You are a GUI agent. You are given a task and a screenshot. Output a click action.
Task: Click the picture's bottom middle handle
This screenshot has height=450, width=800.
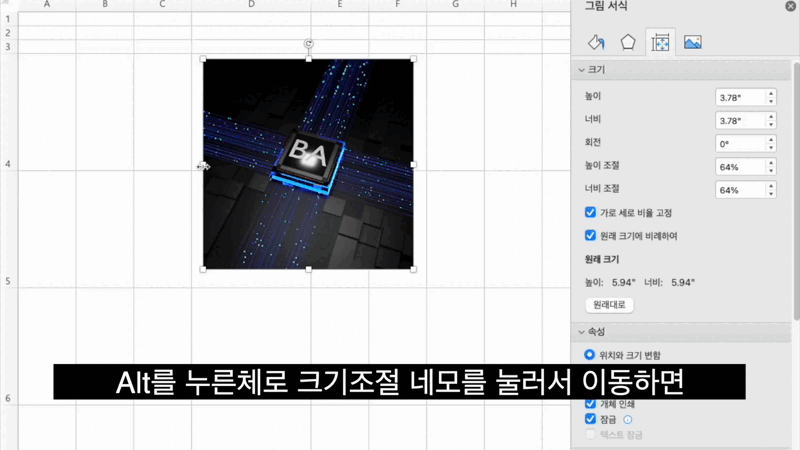[x=309, y=269]
